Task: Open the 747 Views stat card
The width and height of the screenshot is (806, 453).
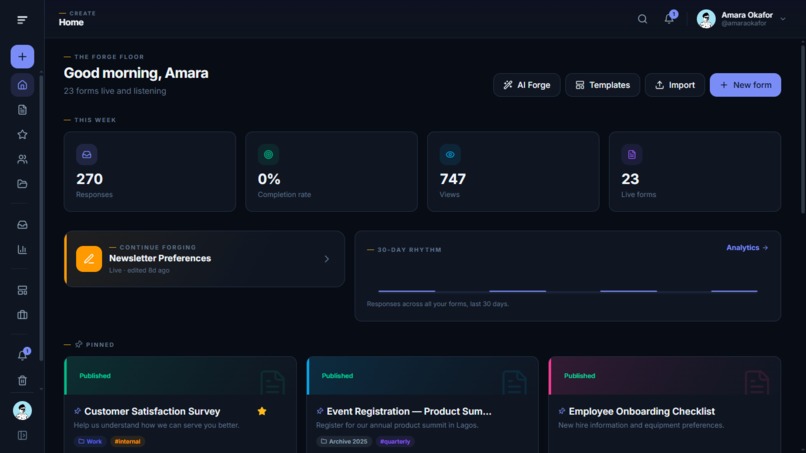Action: tap(513, 171)
